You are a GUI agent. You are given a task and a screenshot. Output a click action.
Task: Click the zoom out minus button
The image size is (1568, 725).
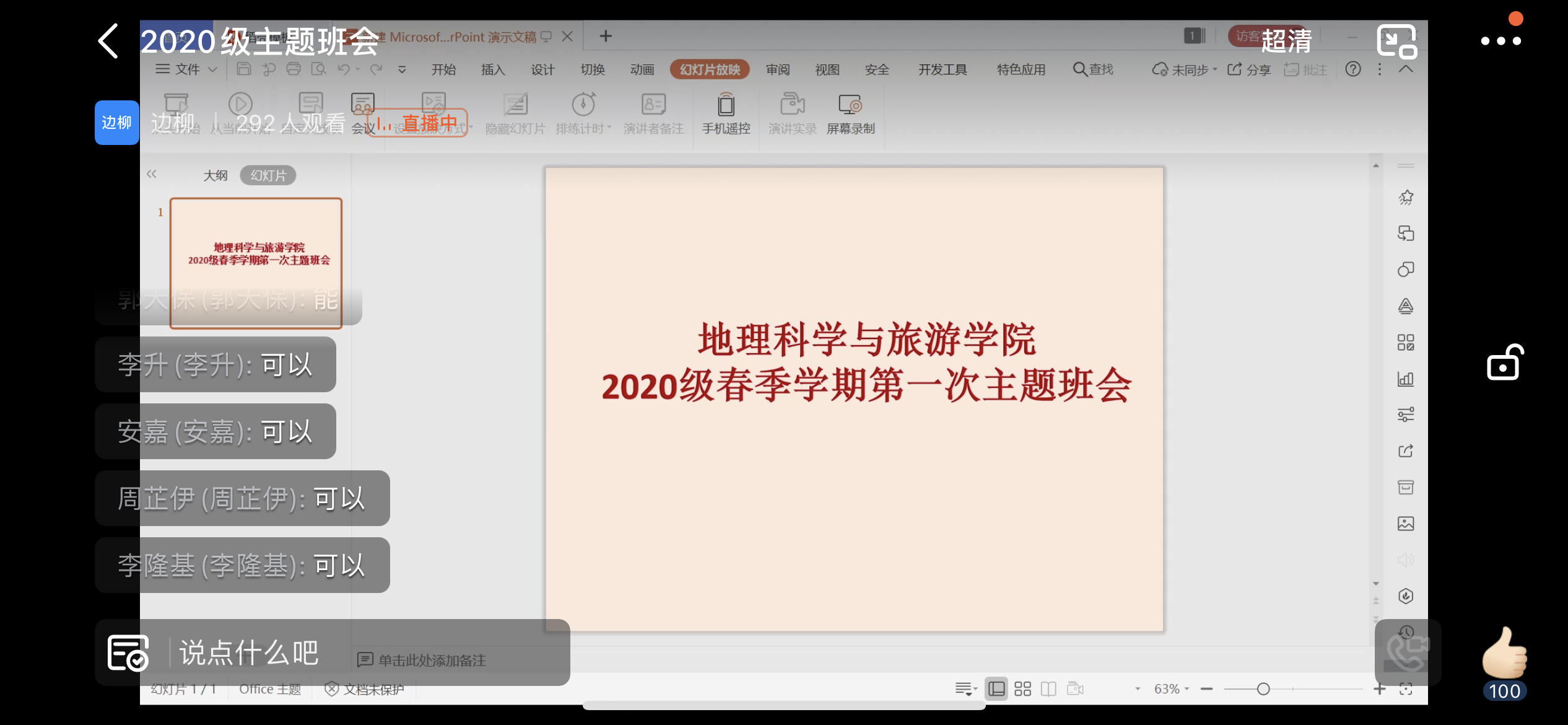point(1206,689)
